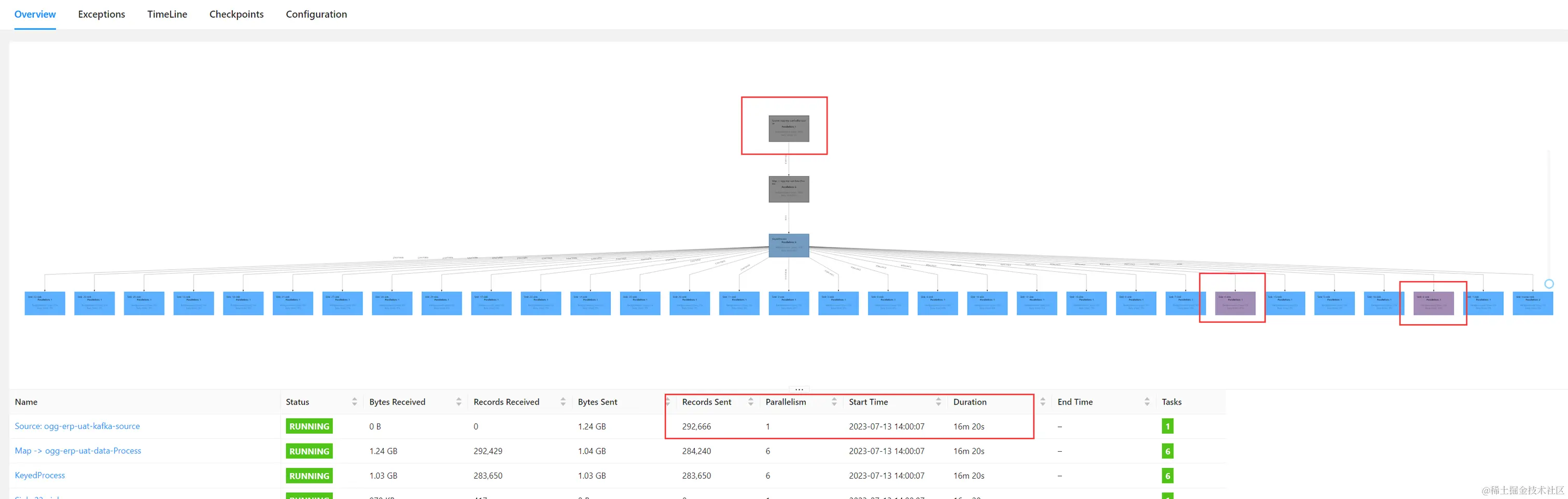The image size is (1568, 499).
Task: Click the Duration column header
Action: [970, 401]
